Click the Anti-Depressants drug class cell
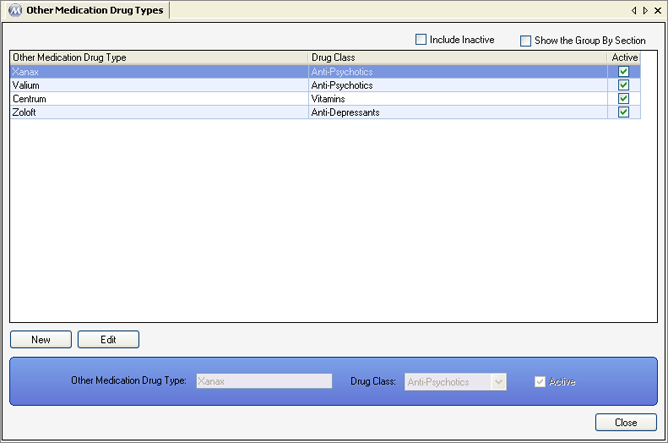668x443 pixels. point(458,112)
